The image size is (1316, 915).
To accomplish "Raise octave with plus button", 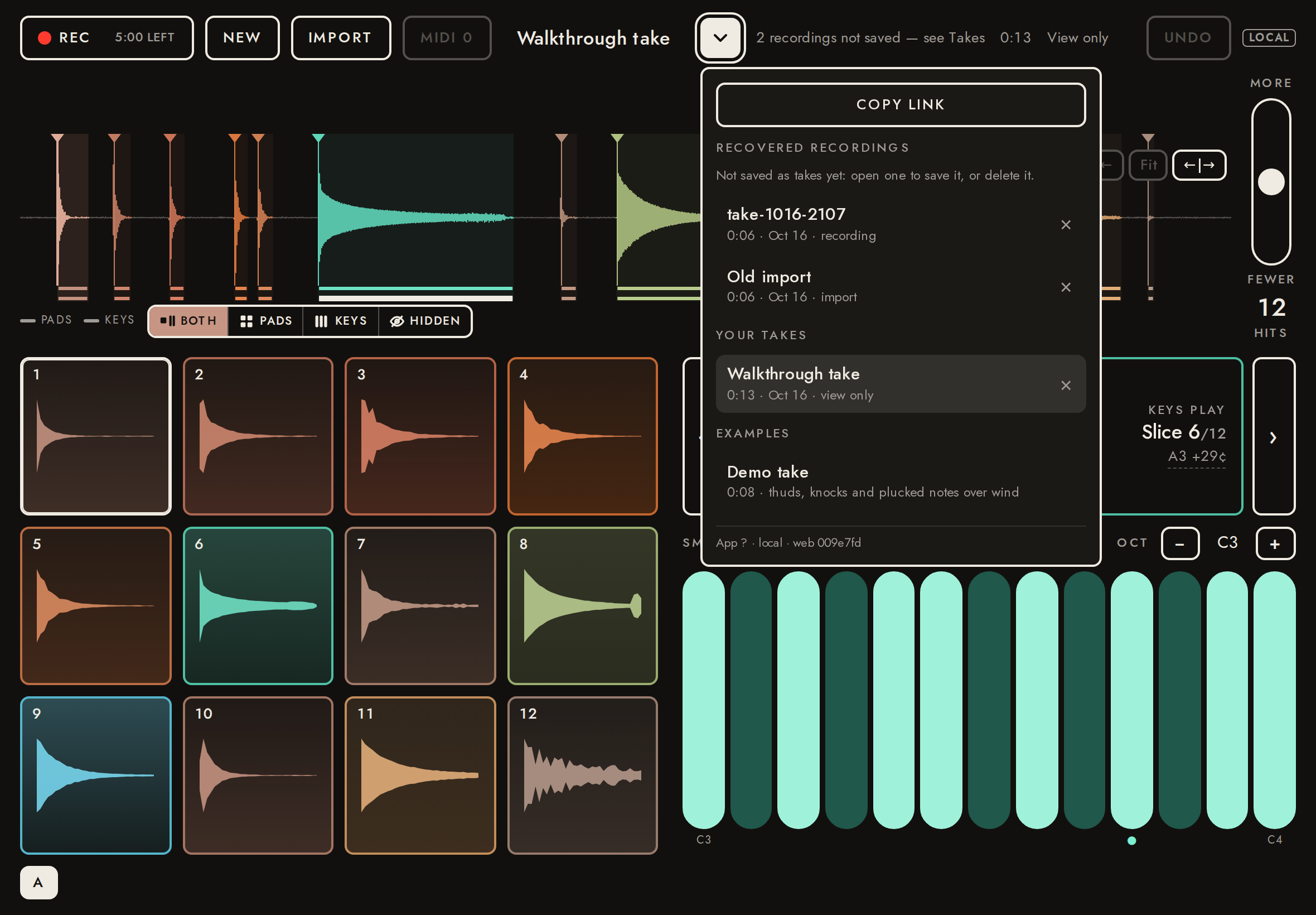I will click(1275, 543).
